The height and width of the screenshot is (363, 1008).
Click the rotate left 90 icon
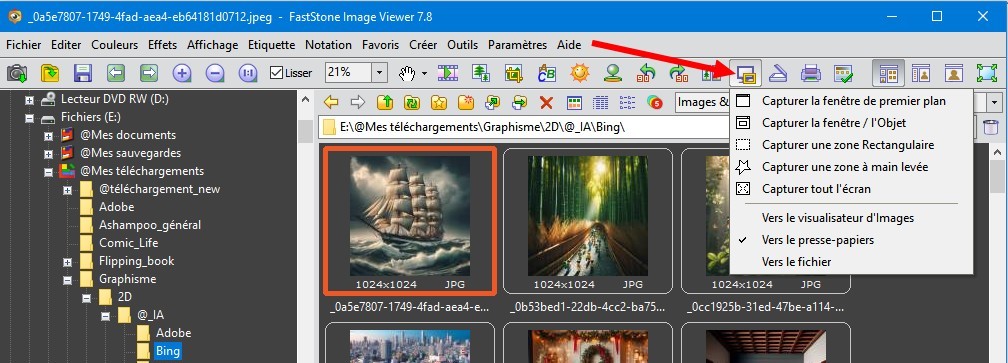tap(646, 73)
